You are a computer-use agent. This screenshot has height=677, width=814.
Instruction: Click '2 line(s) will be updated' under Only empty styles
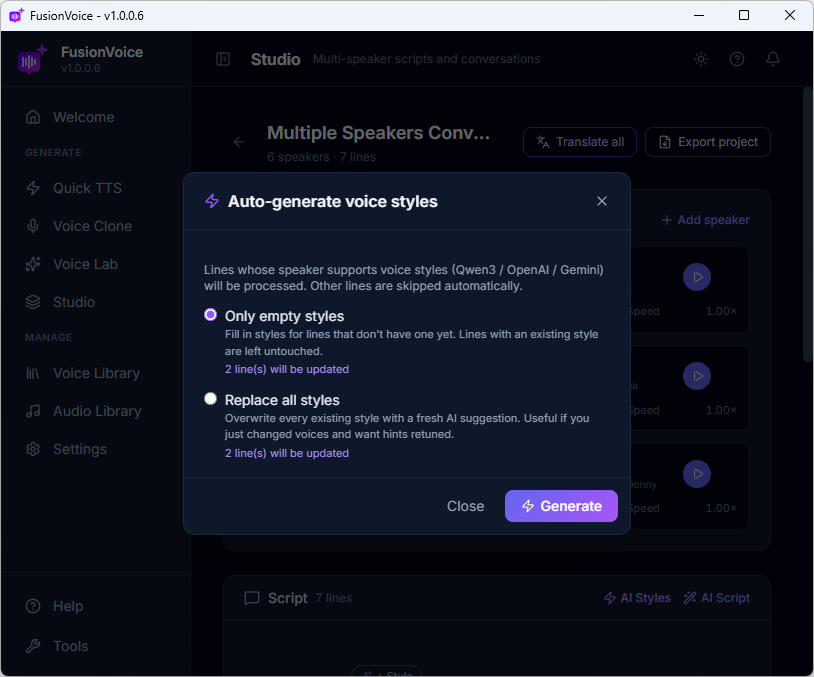pyautogui.click(x=287, y=369)
